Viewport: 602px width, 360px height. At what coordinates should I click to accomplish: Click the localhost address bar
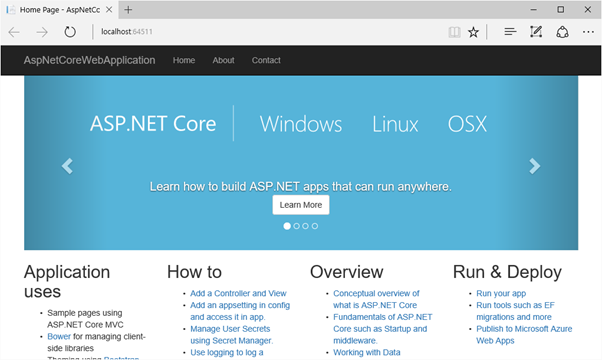point(269,32)
